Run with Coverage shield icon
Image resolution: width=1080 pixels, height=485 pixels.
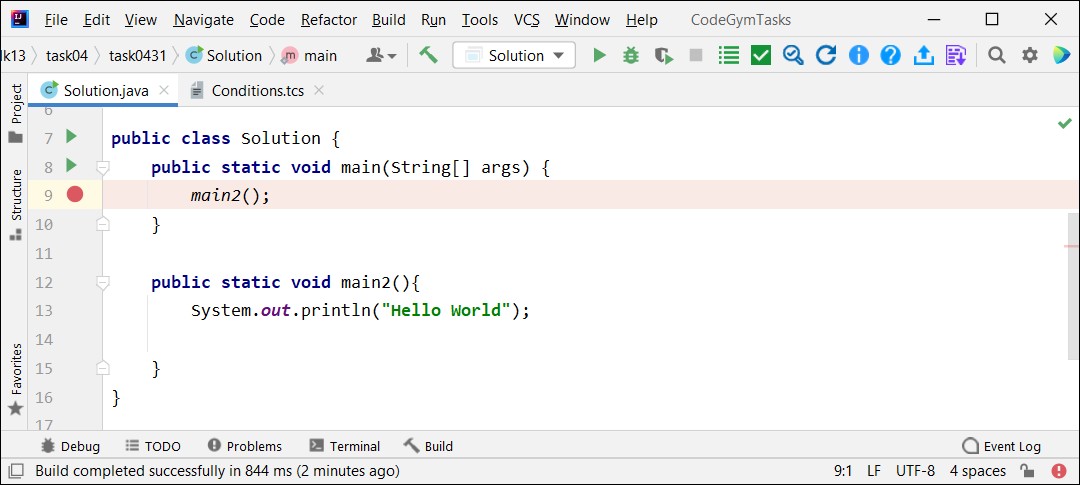(663, 55)
